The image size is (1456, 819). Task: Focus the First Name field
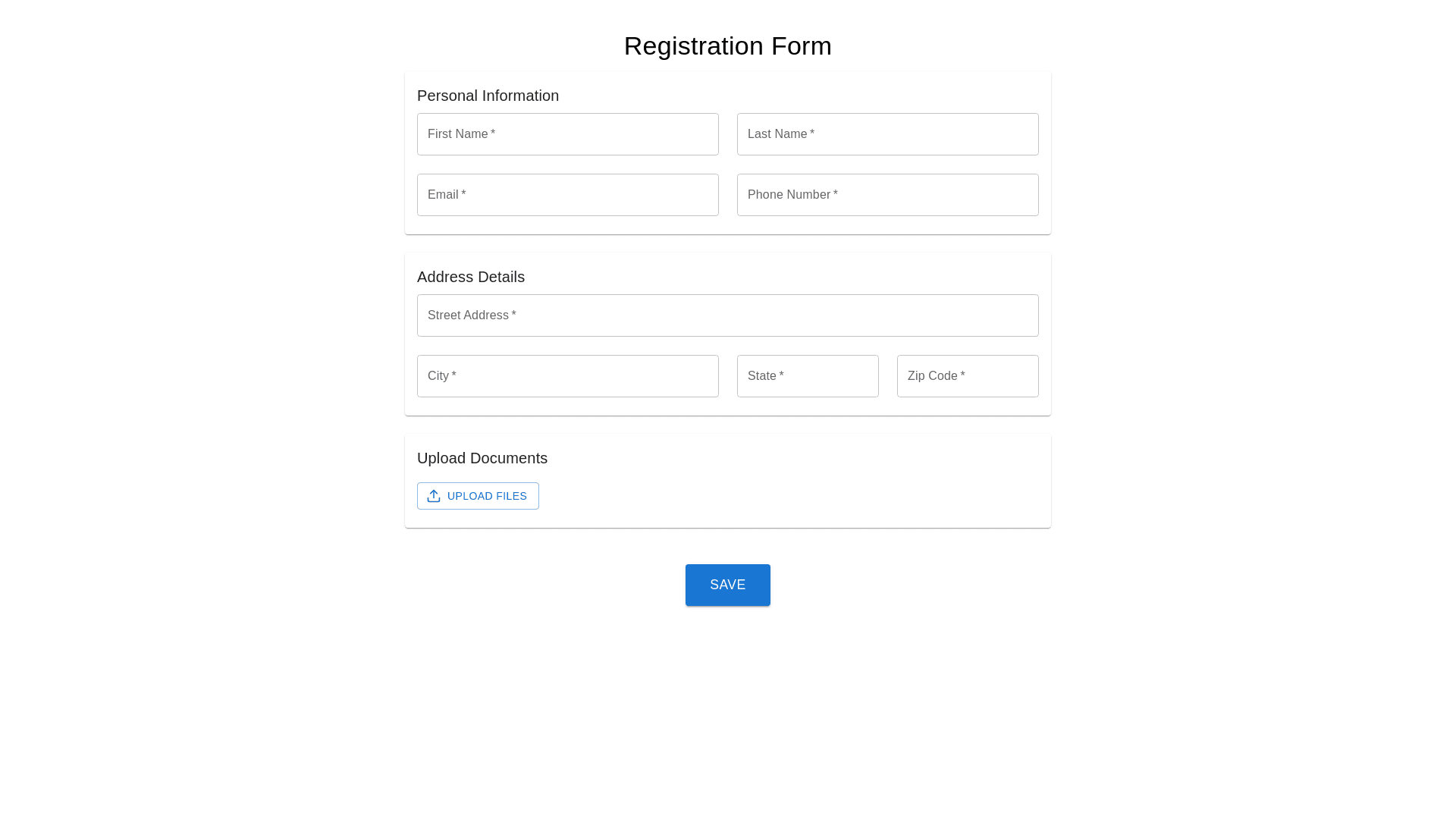pos(567,134)
